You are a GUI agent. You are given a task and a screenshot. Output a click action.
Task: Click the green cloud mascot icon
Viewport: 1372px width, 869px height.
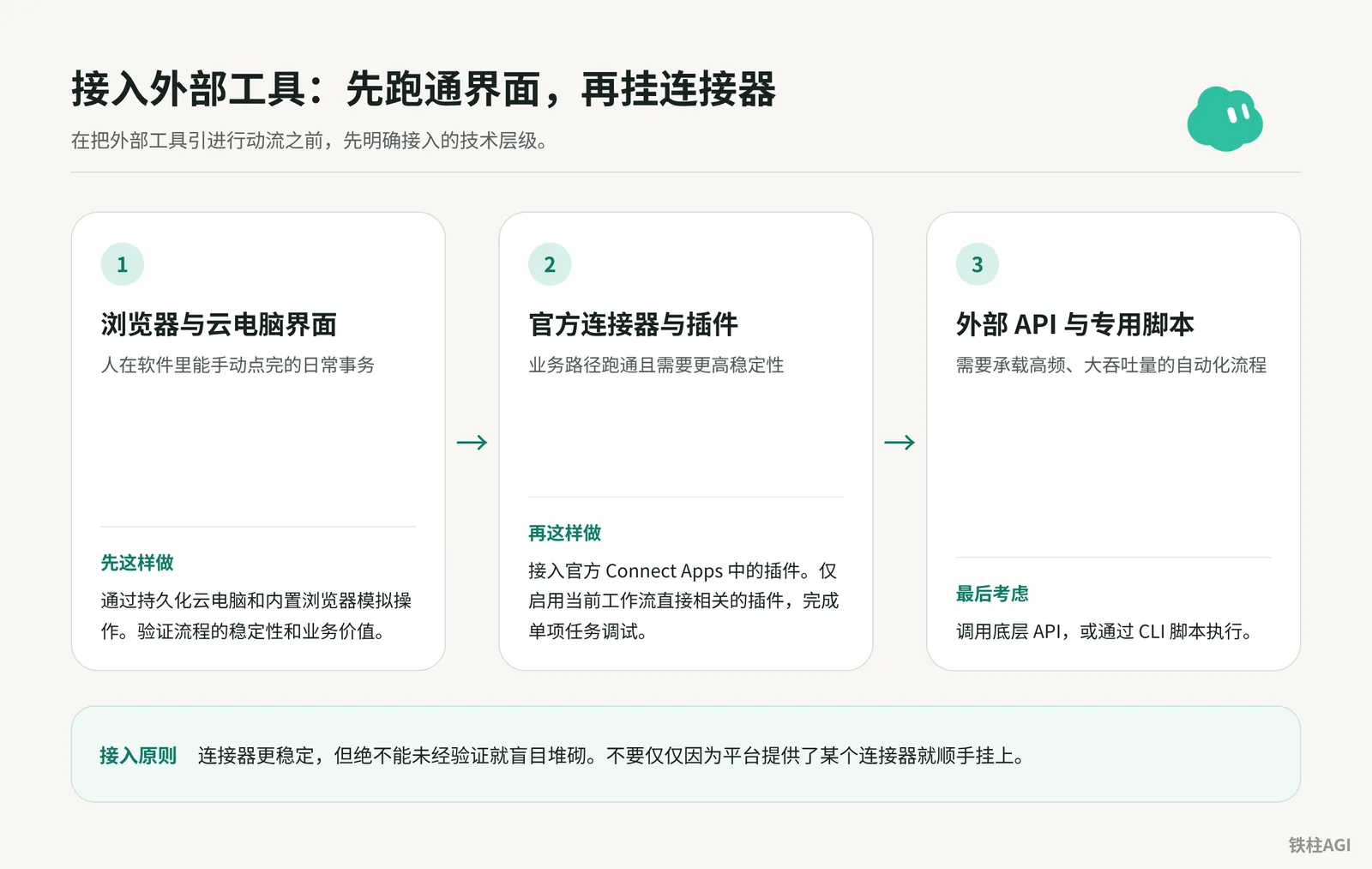[1225, 119]
